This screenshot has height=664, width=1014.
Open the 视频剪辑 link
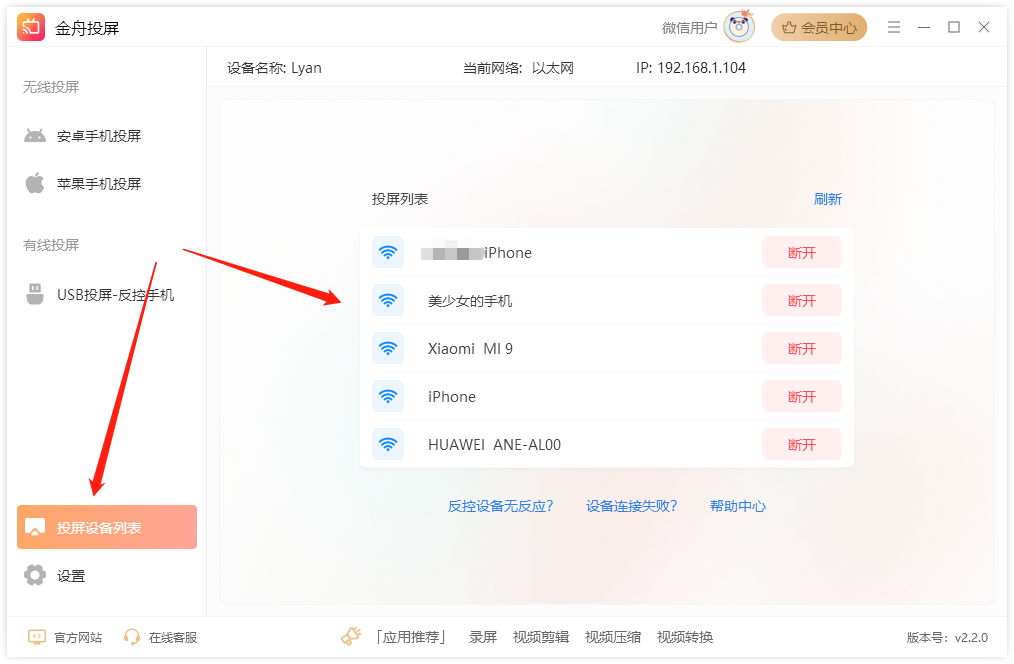[541, 637]
